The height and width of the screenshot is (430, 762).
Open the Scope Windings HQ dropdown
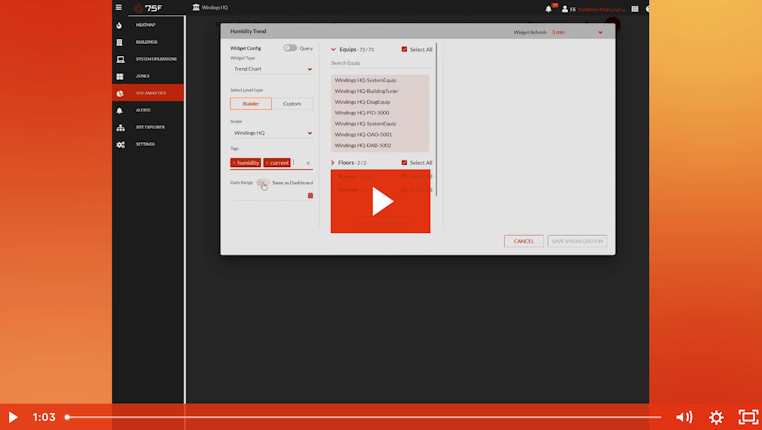[x=272, y=133]
